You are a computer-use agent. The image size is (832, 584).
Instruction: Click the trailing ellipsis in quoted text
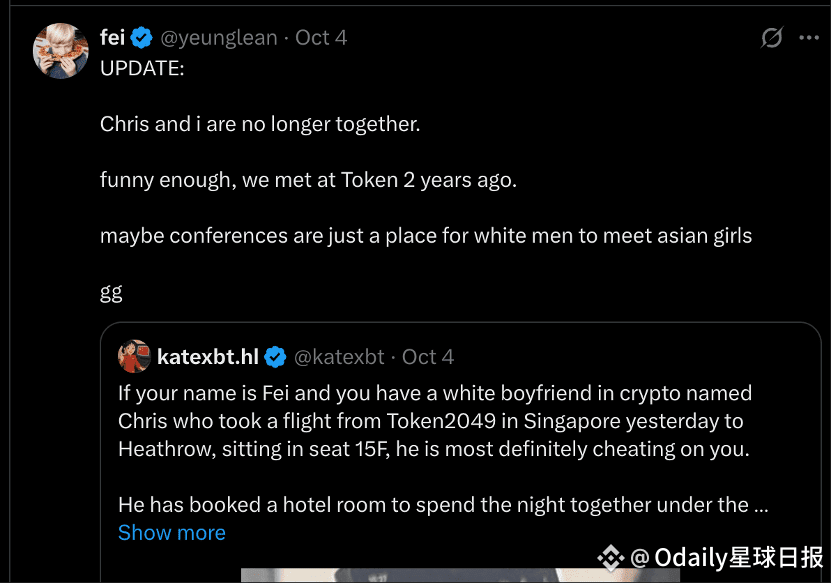[760, 505]
